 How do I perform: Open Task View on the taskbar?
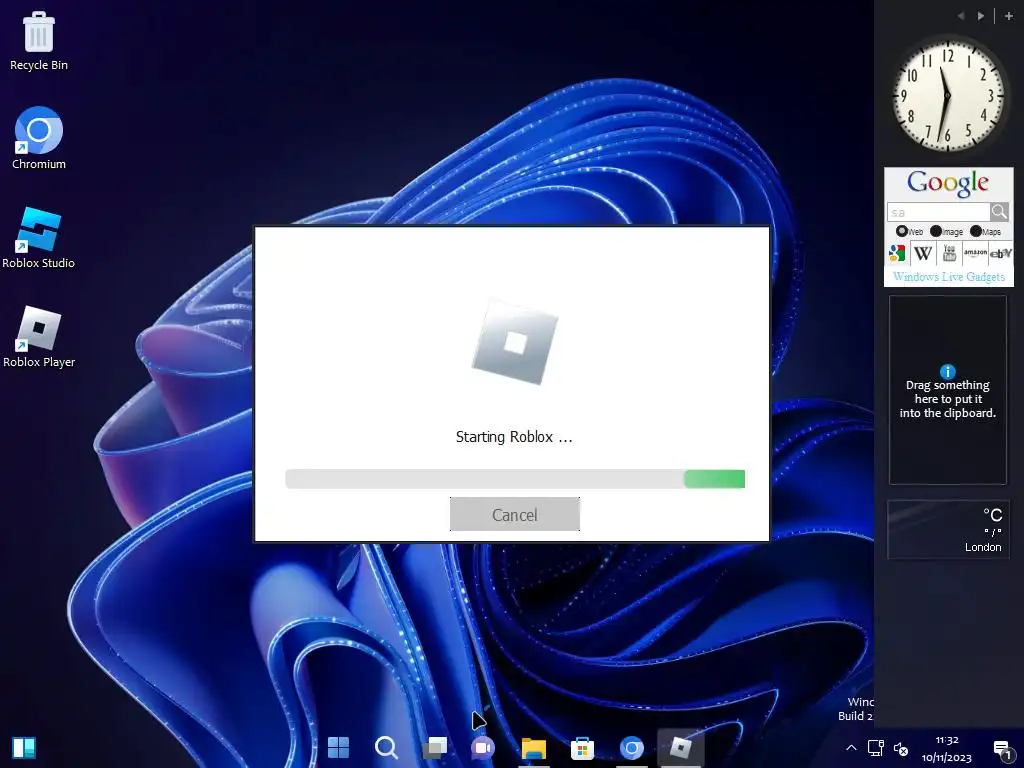pyautogui.click(x=435, y=747)
